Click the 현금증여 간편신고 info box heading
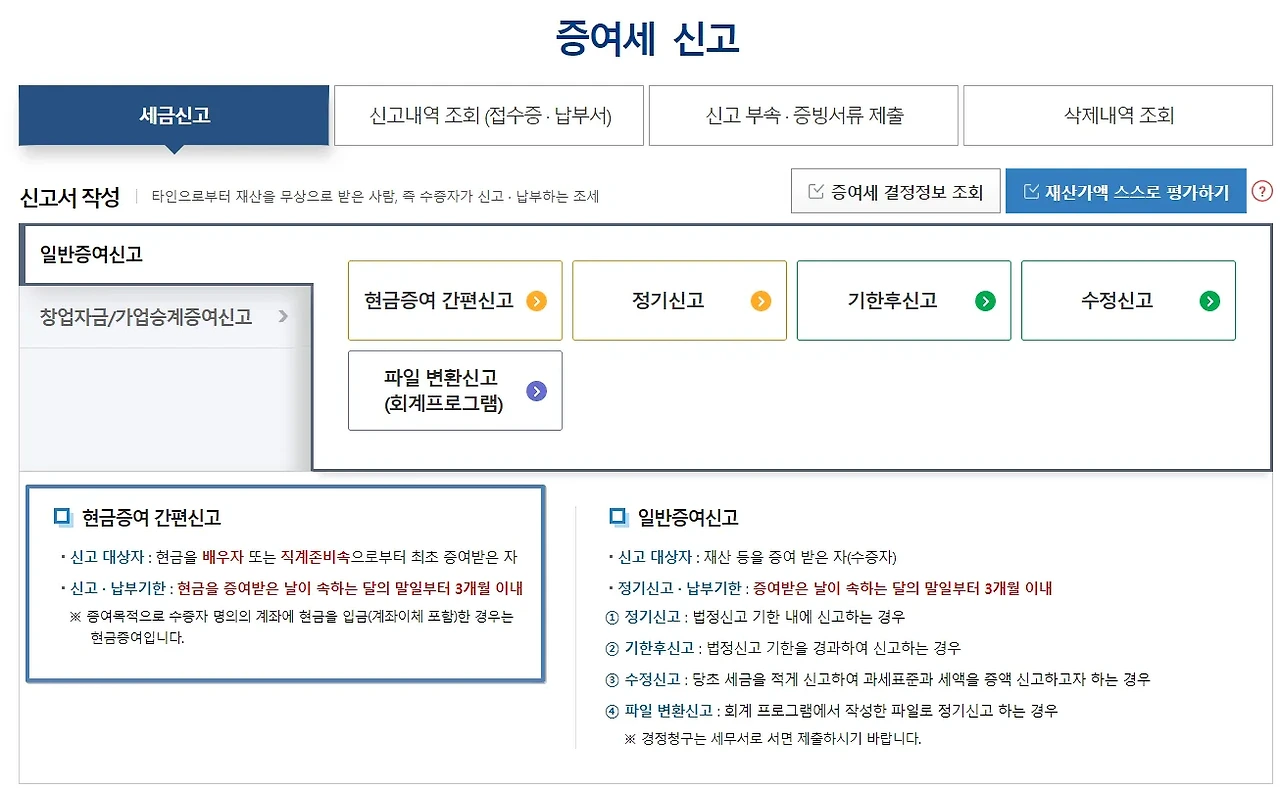The height and width of the screenshot is (788, 1280). pyautogui.click(x=151, y=517)
